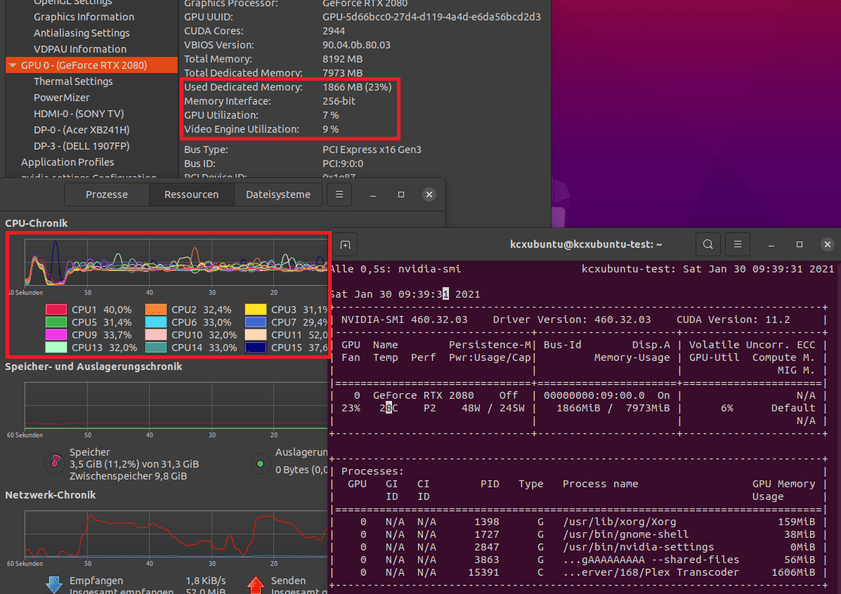The image size is (841, 594).
Task: Open Graphics Information in NVIDIA settings
Action: click(x=84, y=17)
